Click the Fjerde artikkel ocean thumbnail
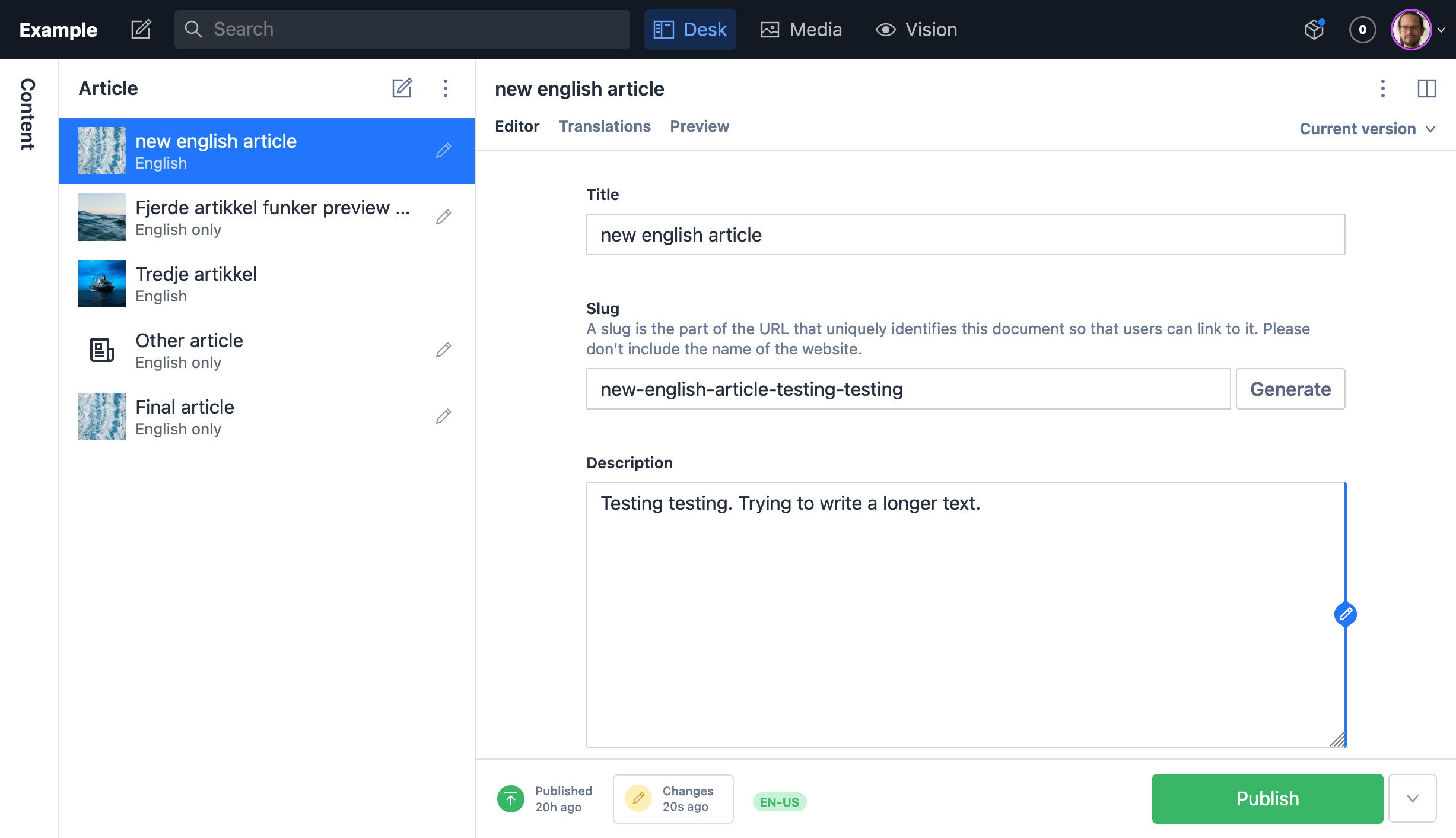The height and width of the screenshot is (838, 1456). (102, 217)
